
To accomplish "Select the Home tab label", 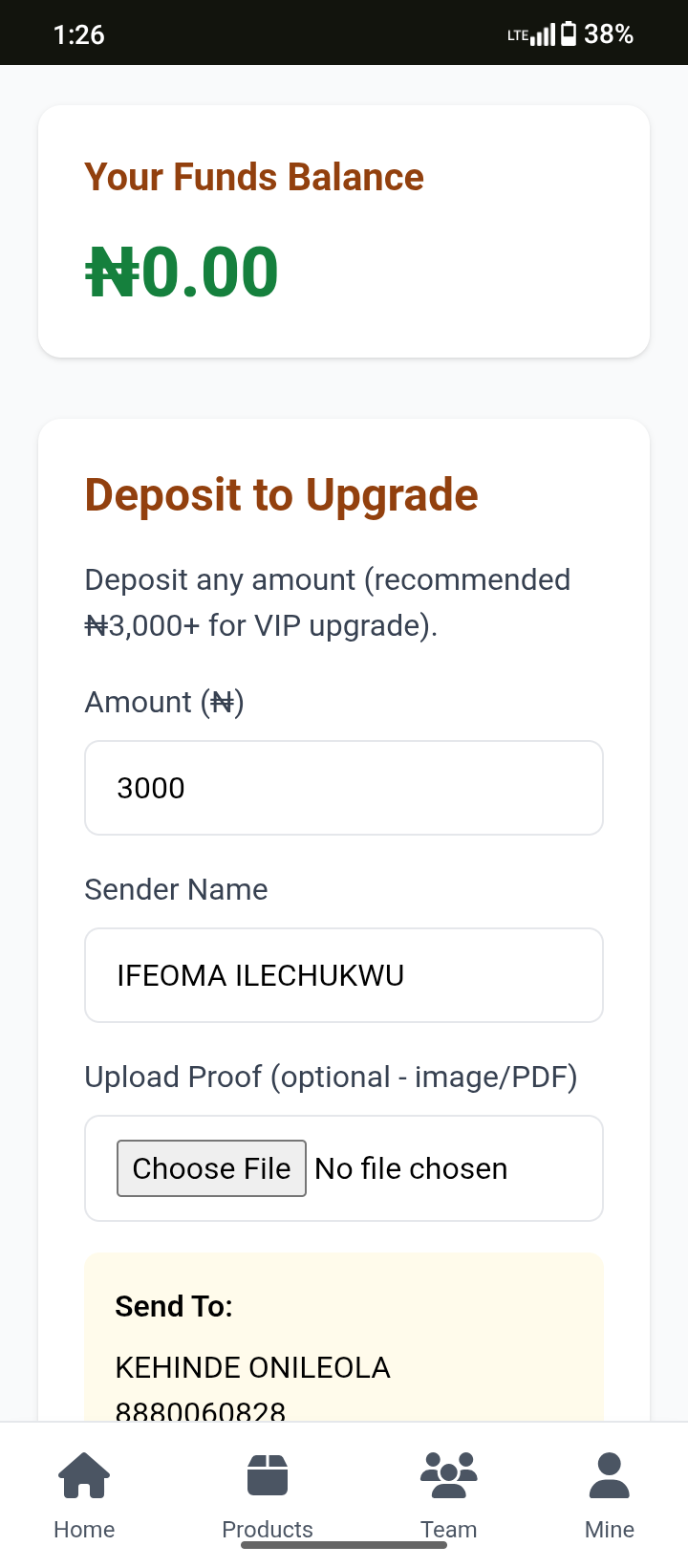I will click(x=84, y=1530).
